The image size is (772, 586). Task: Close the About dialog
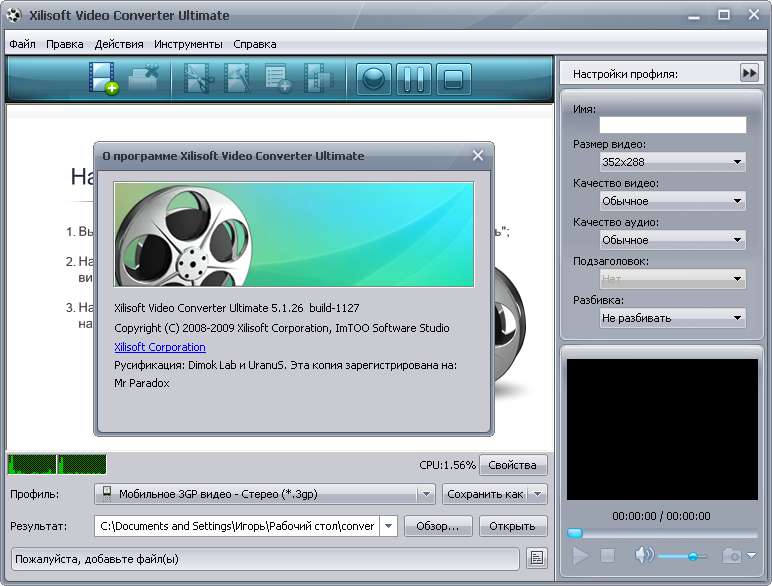[478, 156]
